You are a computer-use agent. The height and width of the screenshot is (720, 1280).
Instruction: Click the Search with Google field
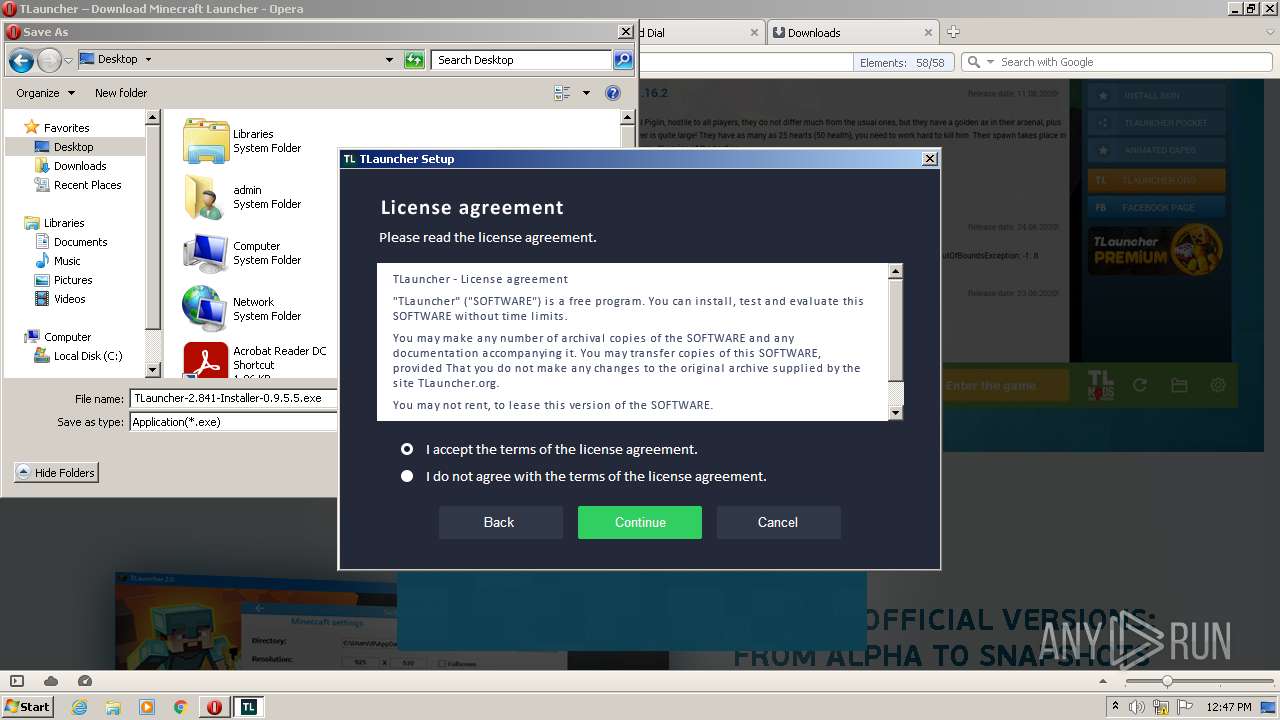pos(1132,62)
